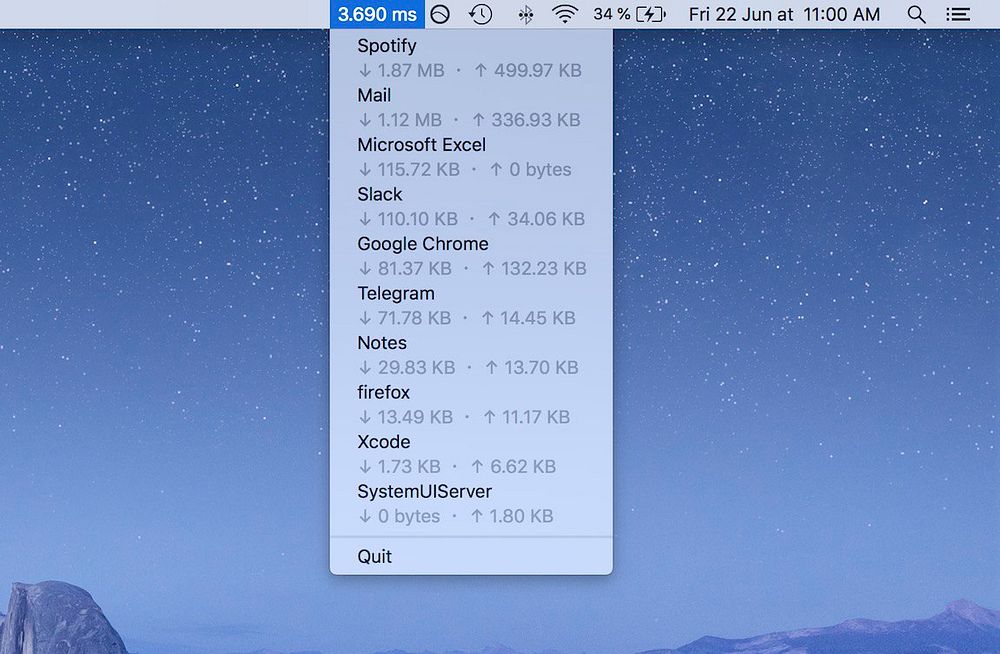Click the 34 % battery percentage text
Viewport: 1000px width, 654px height.
612,14
